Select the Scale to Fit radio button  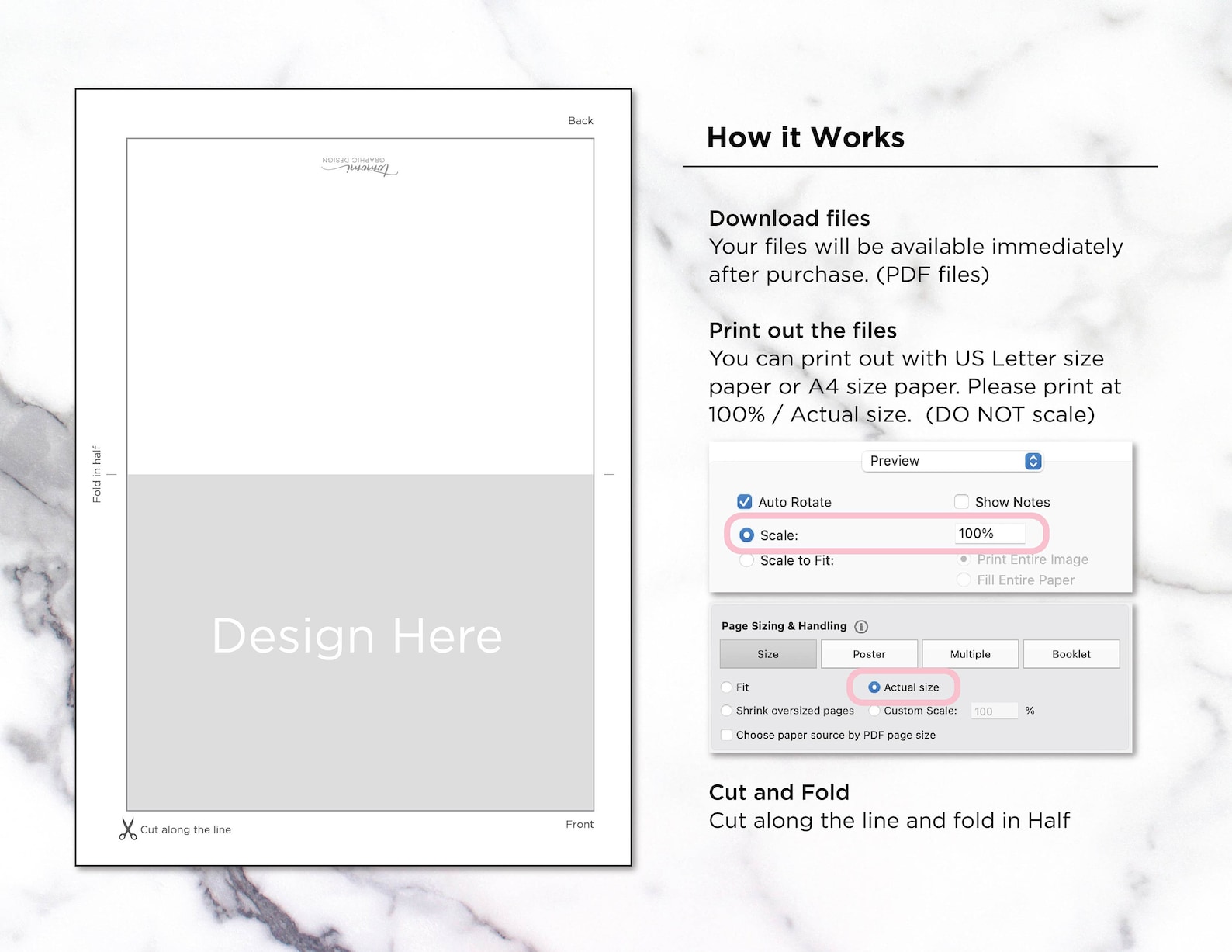click(x=746, y=560)
